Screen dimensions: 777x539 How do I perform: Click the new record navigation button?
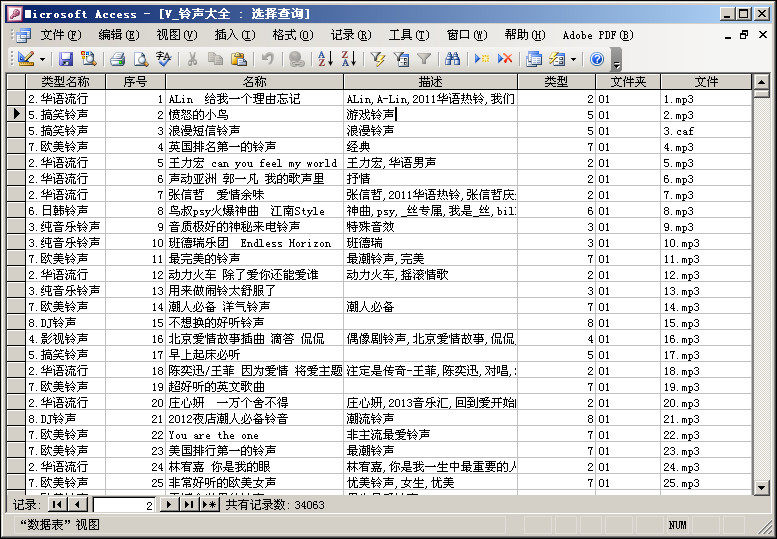coord(209,505)
